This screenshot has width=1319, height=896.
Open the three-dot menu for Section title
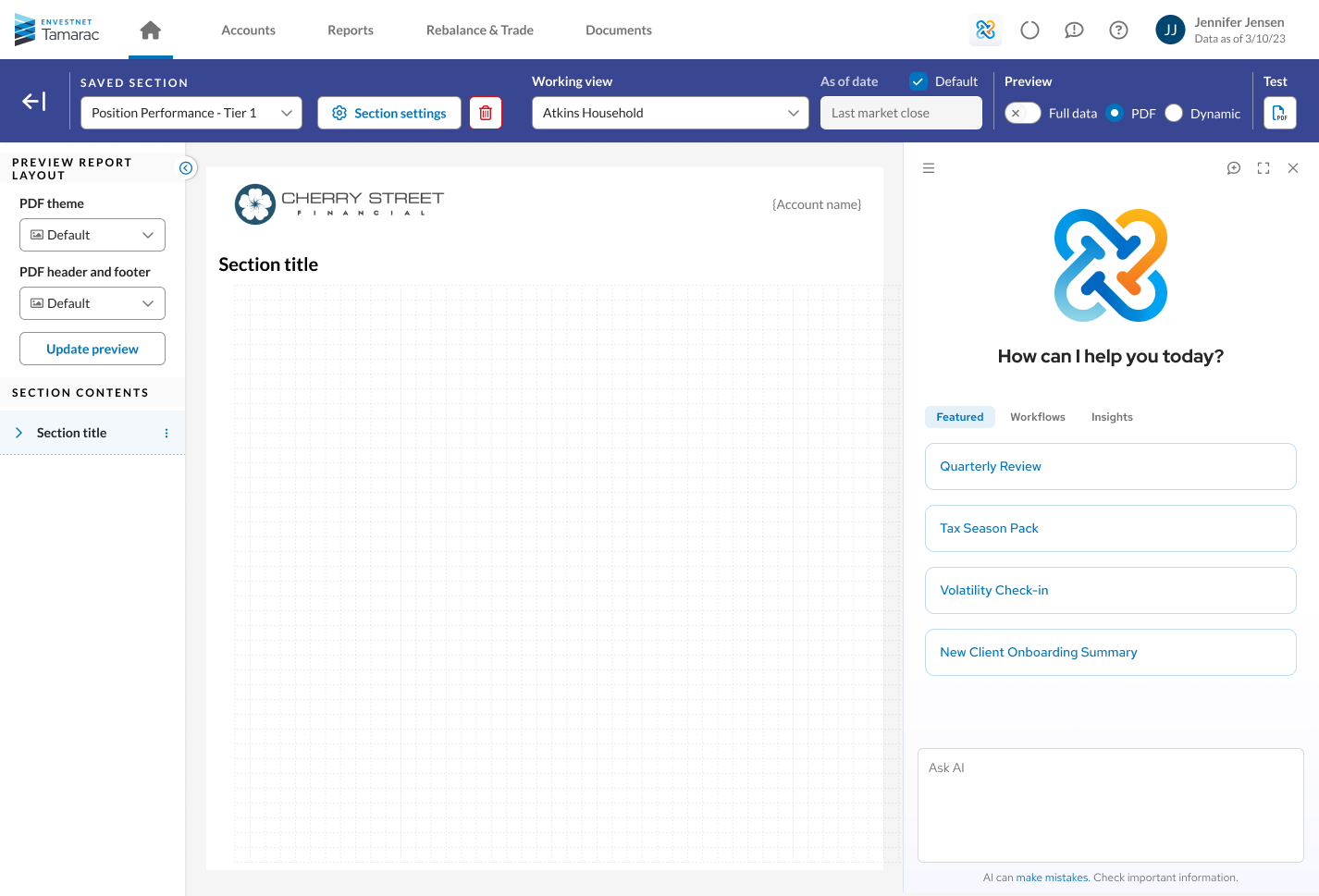point(166,433)
